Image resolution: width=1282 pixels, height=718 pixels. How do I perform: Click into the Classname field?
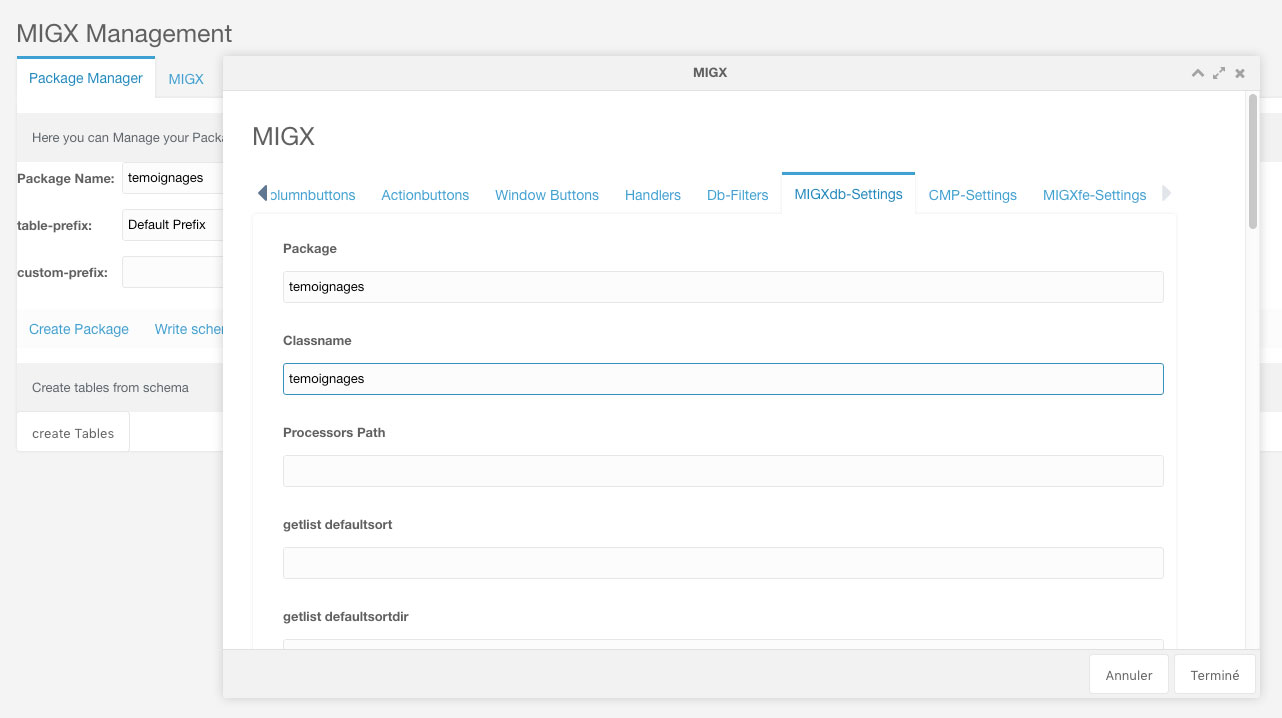coord(723,379)
